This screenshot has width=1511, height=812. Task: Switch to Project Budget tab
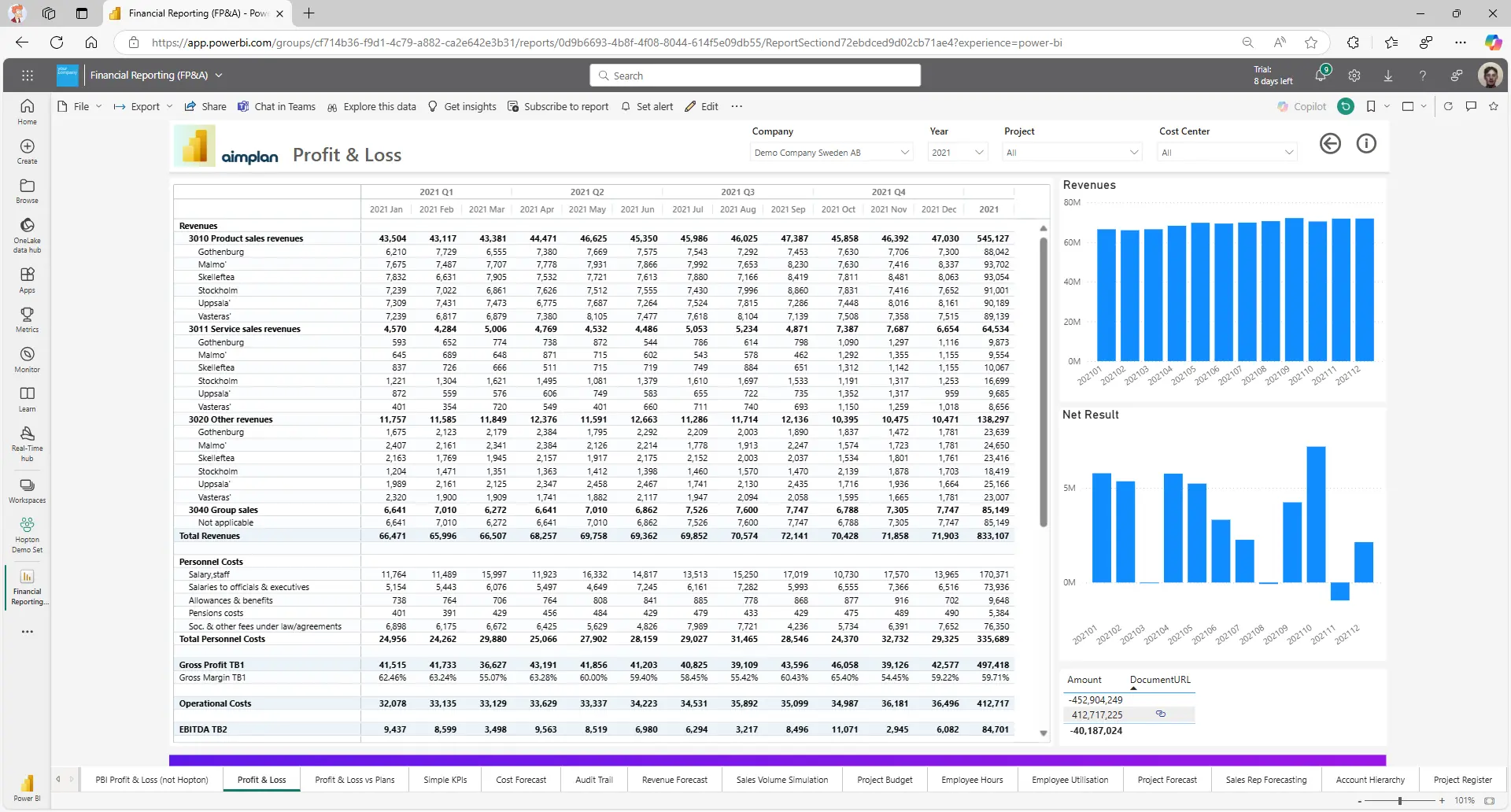(x=885, y=780)
